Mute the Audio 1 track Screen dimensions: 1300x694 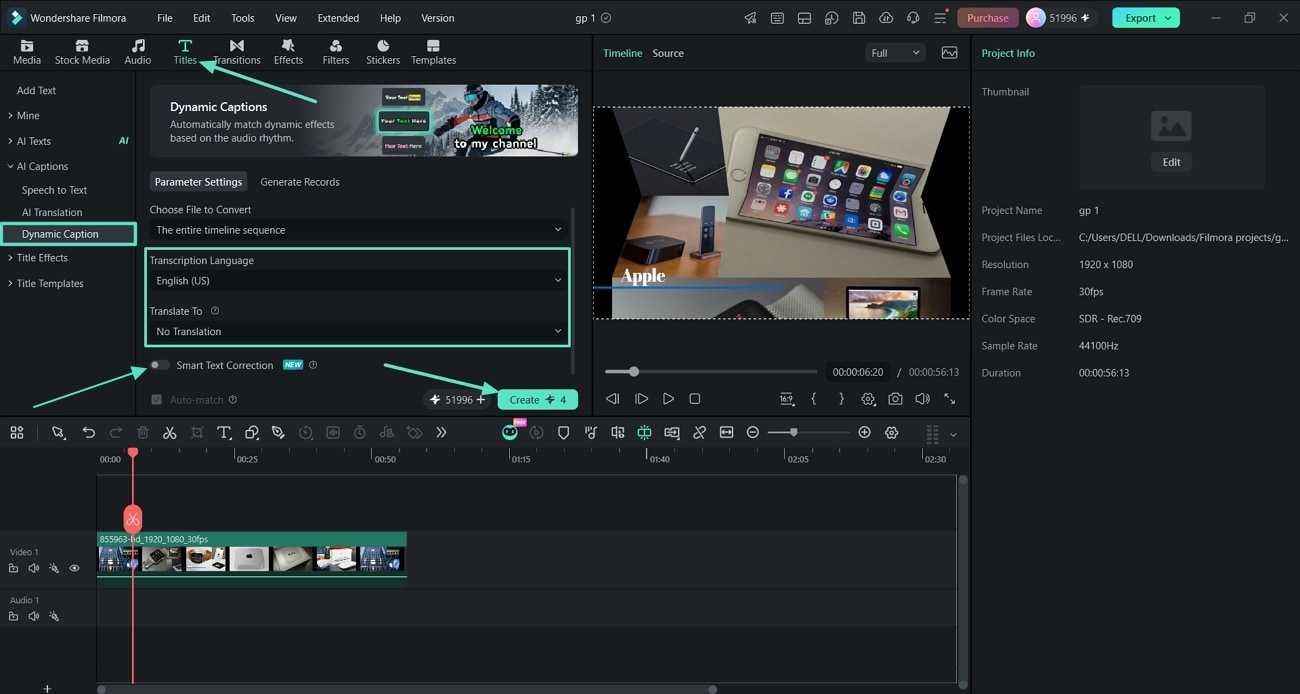pyautogui.click(x=33, y=616)
